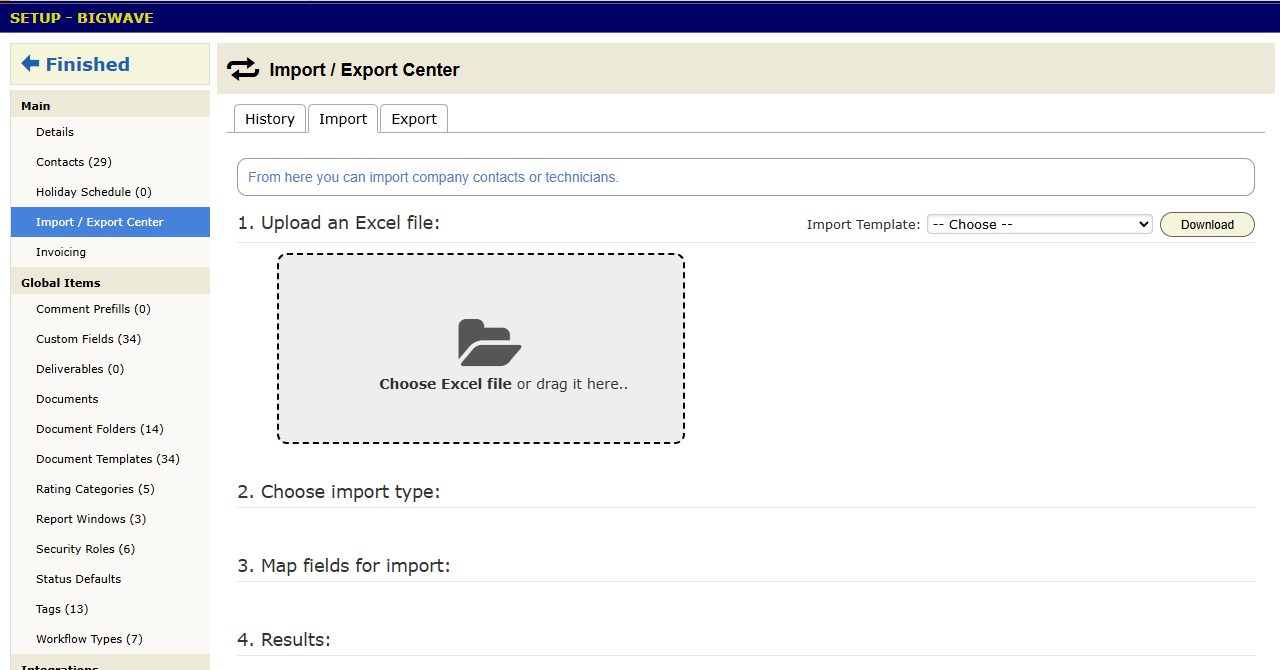
Task: Click the Import / Export Center page title
Action: pos(364,70)
